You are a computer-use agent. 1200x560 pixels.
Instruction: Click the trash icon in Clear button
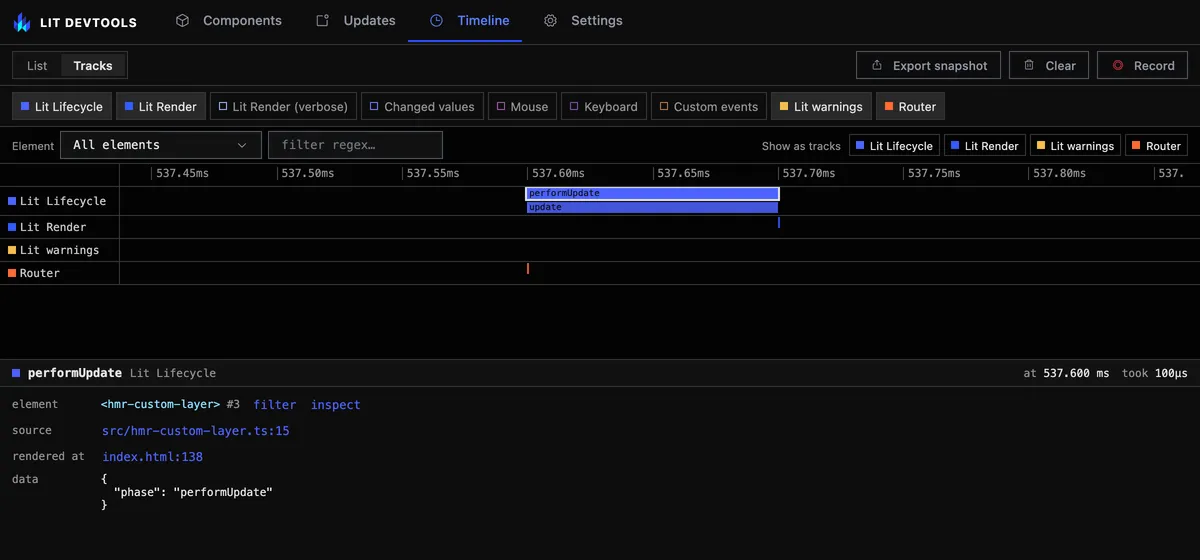coord(1029,65)
